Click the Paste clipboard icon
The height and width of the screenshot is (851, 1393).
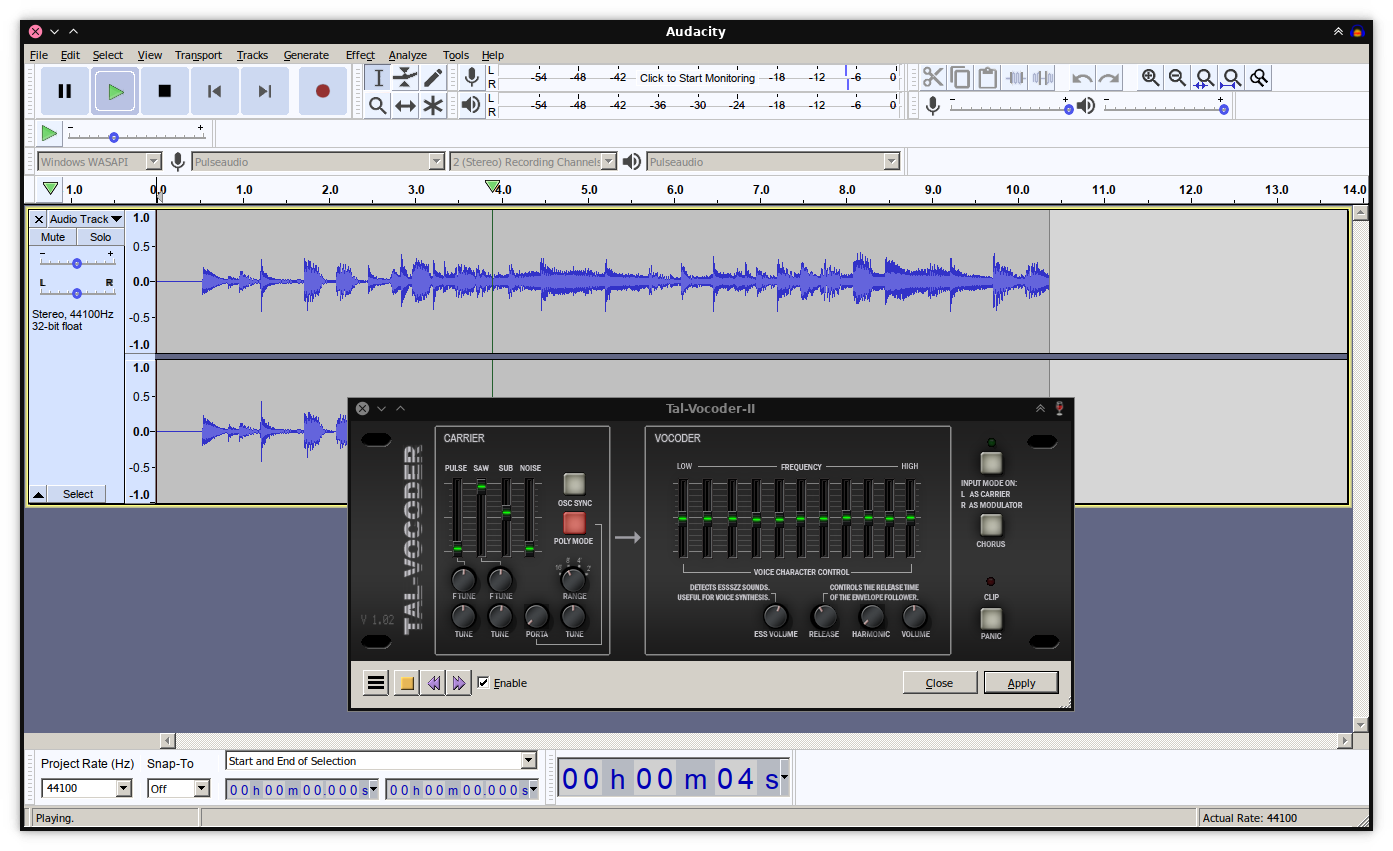coord(987,78)
